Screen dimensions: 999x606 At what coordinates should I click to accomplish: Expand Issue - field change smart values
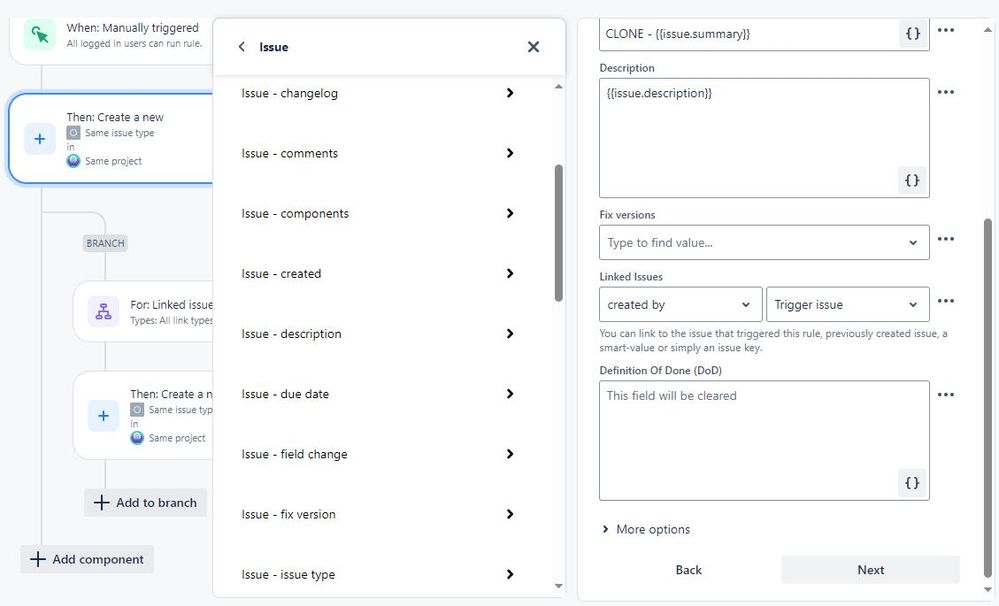click(510, 454)
